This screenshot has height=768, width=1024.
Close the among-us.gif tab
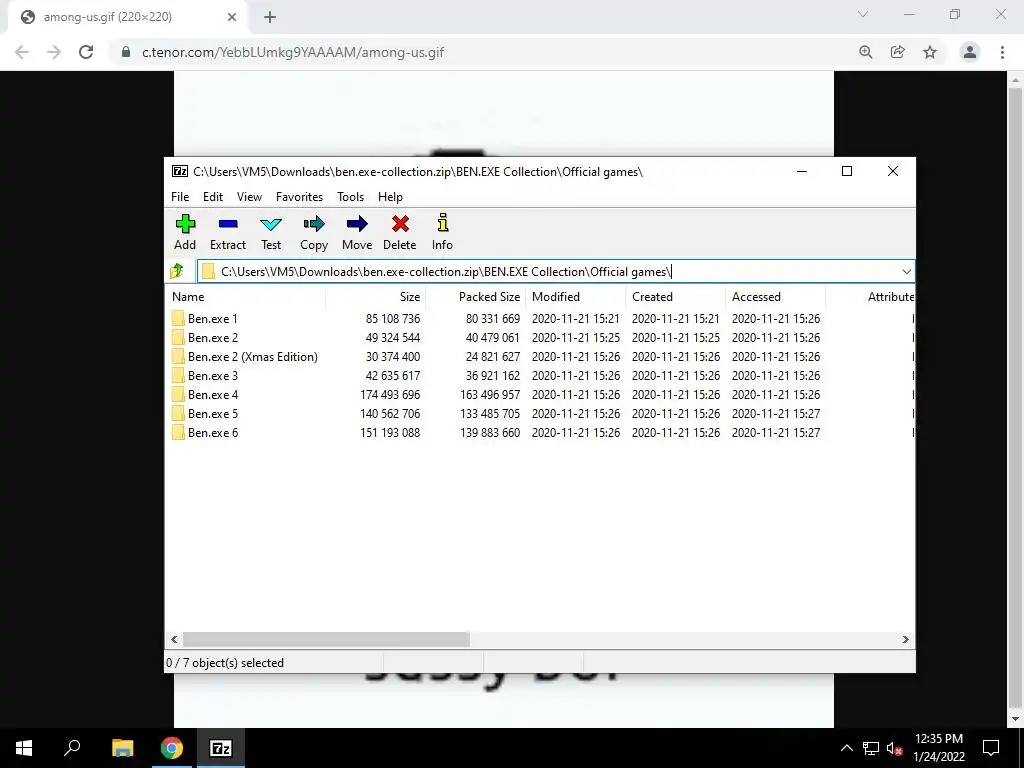tap(232, 17)
